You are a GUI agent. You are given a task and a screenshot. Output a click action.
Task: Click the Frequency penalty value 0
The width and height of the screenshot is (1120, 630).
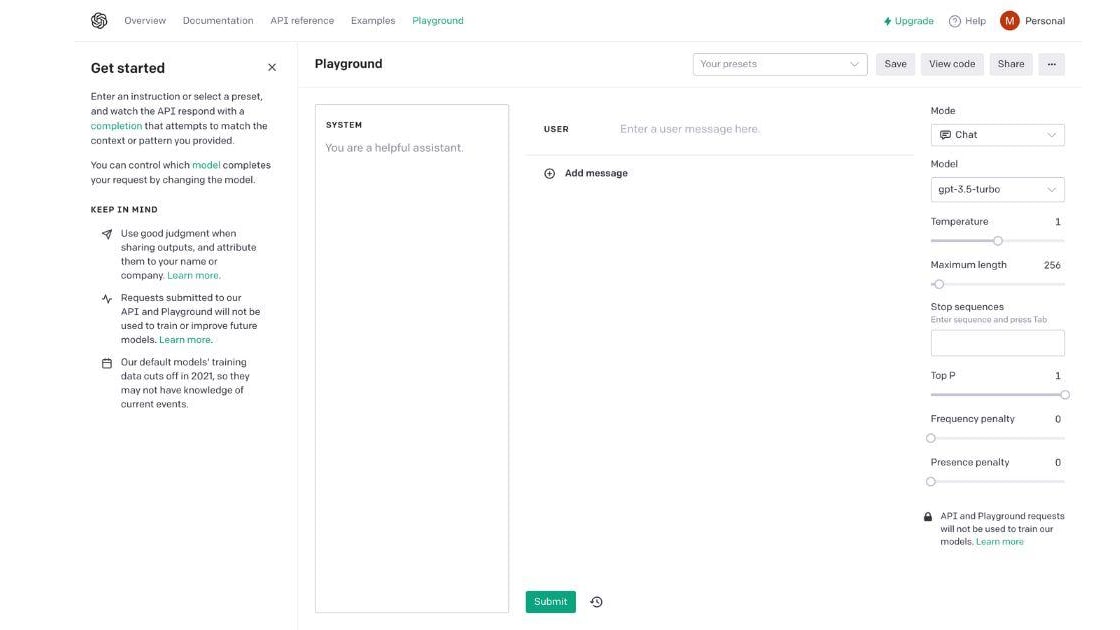[1058, 419]
